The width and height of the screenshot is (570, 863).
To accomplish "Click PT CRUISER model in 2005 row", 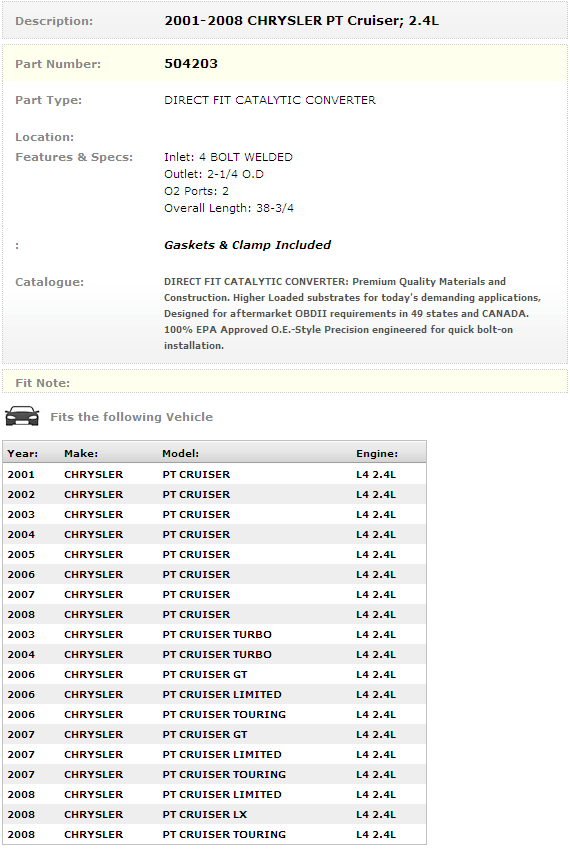I will pos(196,554).
